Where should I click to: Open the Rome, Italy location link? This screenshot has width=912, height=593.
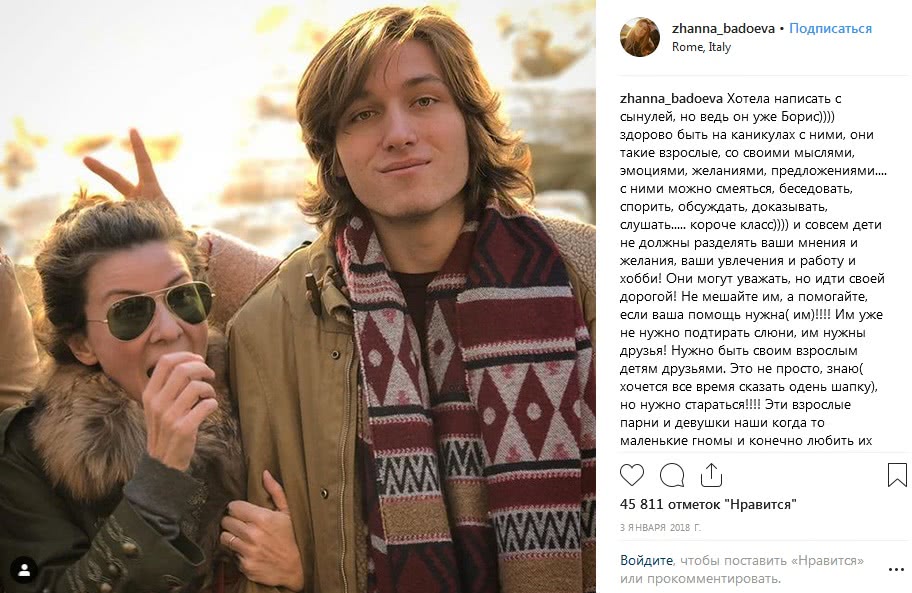pos(701,47)
